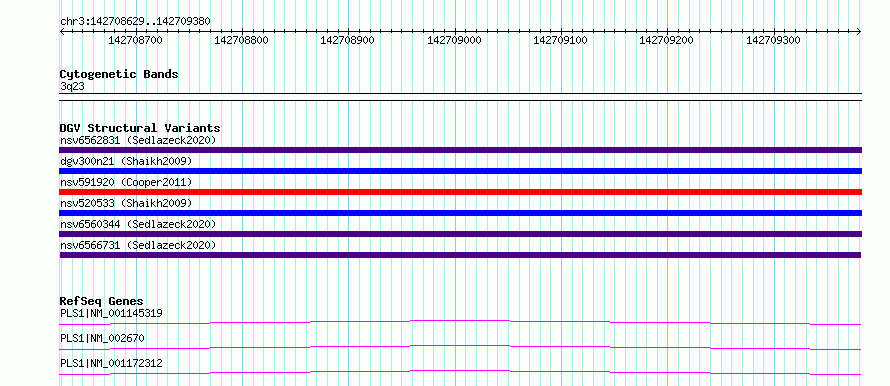Click ruler position 142708700

coord(135,40)
